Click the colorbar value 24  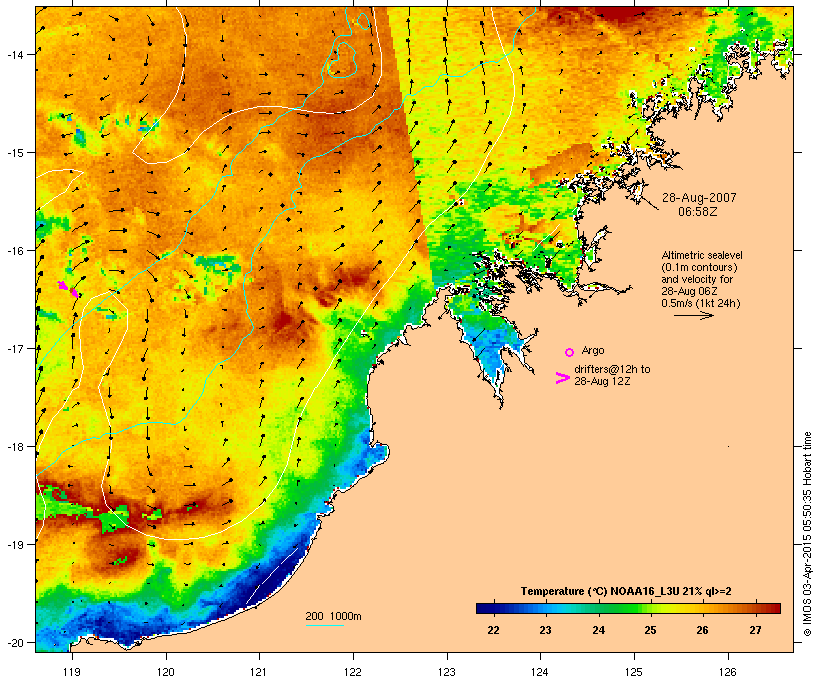point(598,630)
